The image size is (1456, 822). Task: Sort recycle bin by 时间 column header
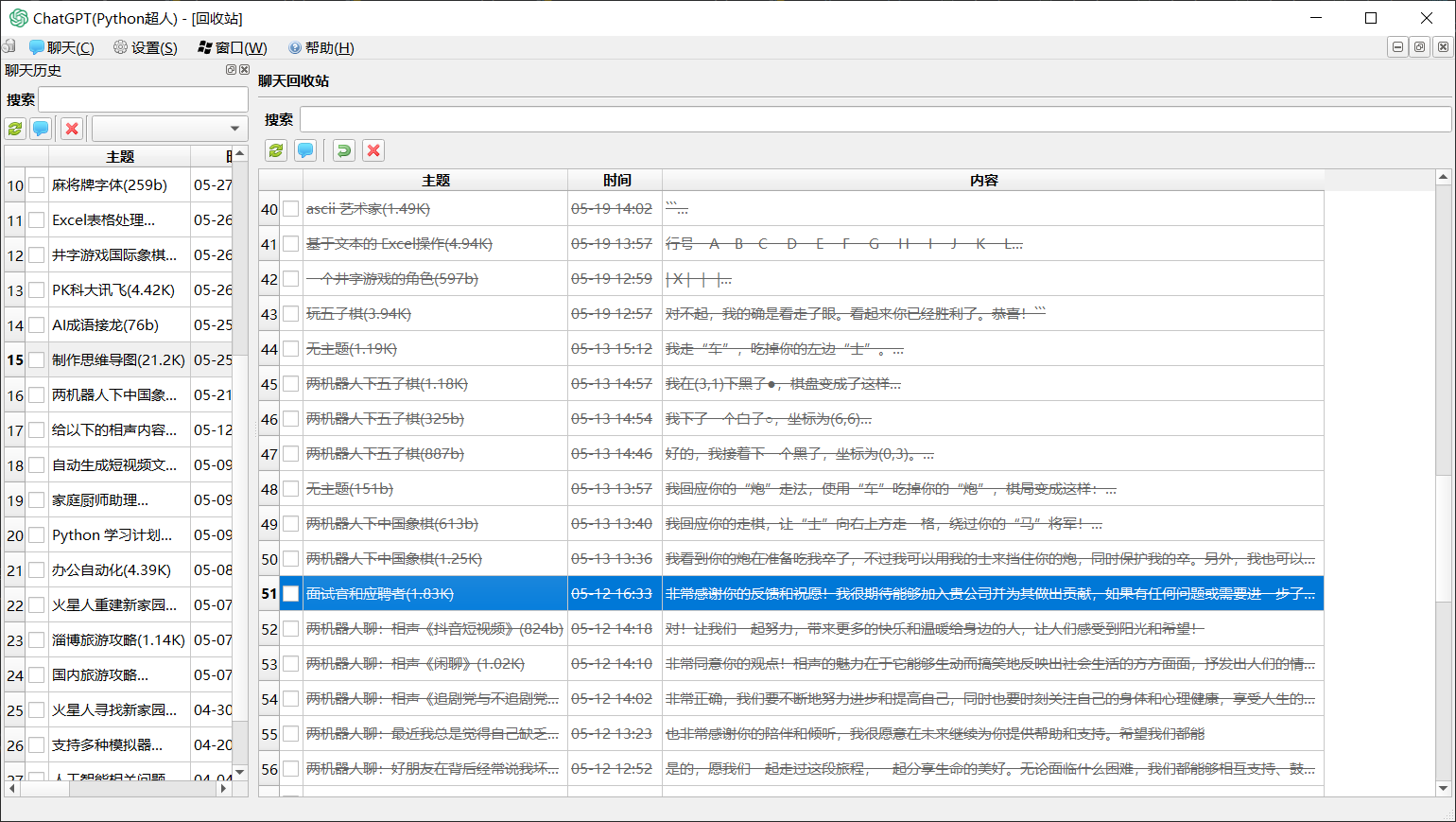615,180
